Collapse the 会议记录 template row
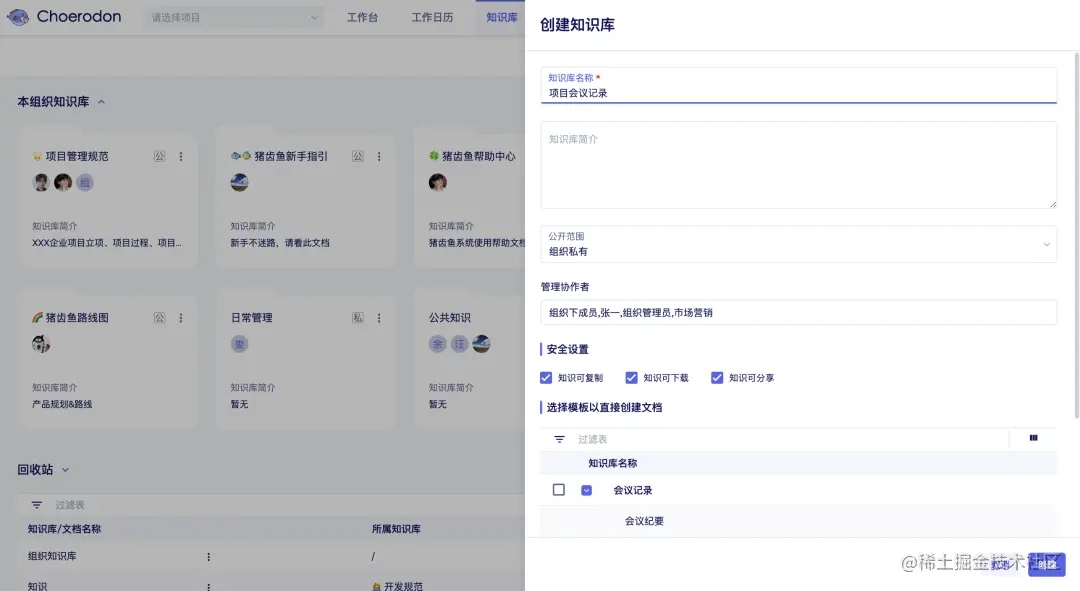Viewport: 1080px width, 591px height. pos(585,491)
